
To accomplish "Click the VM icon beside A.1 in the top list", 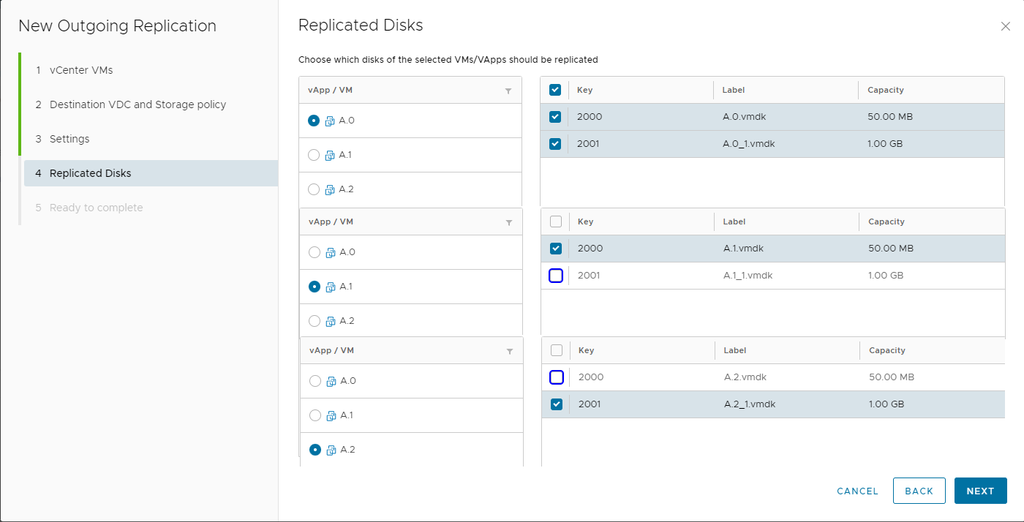I will pos(330,155).
